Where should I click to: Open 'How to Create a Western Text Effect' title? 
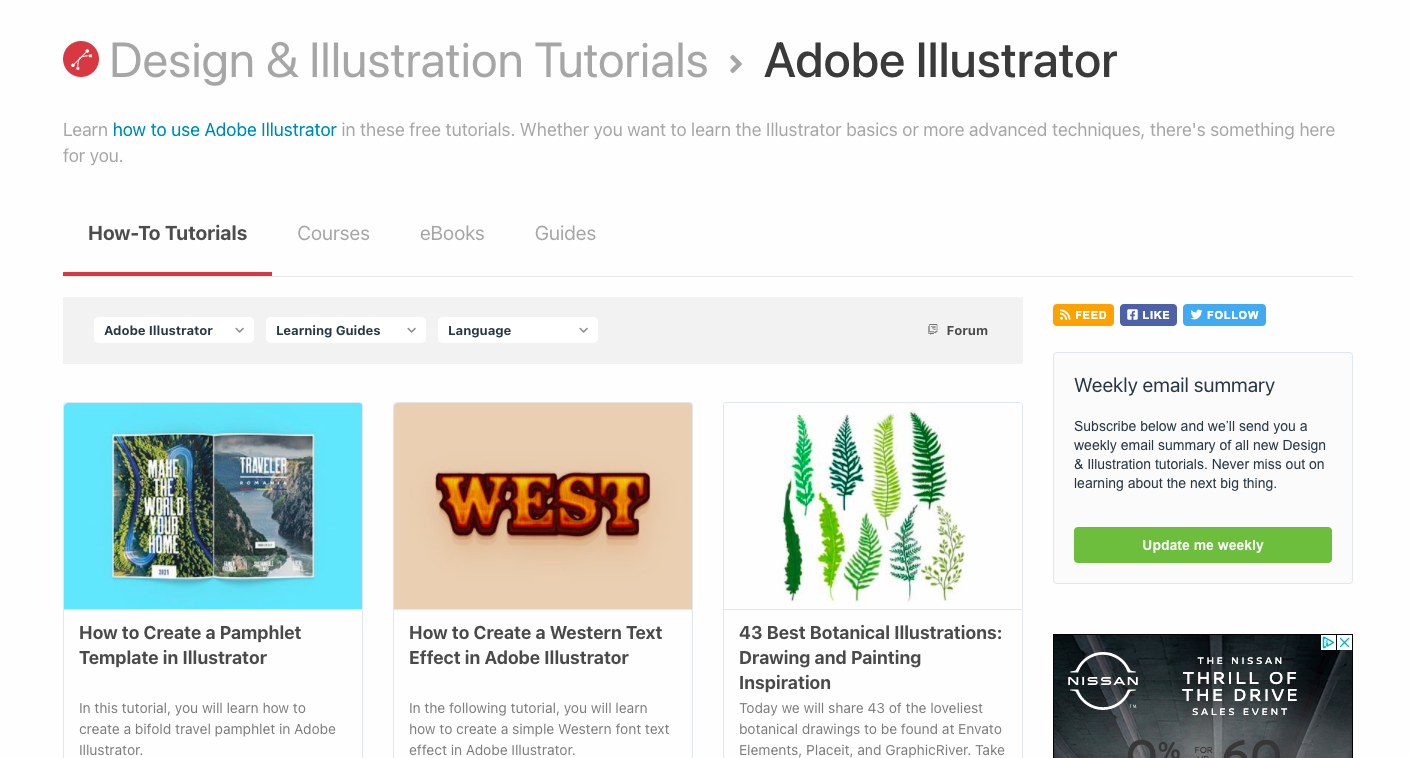[535, 645]
